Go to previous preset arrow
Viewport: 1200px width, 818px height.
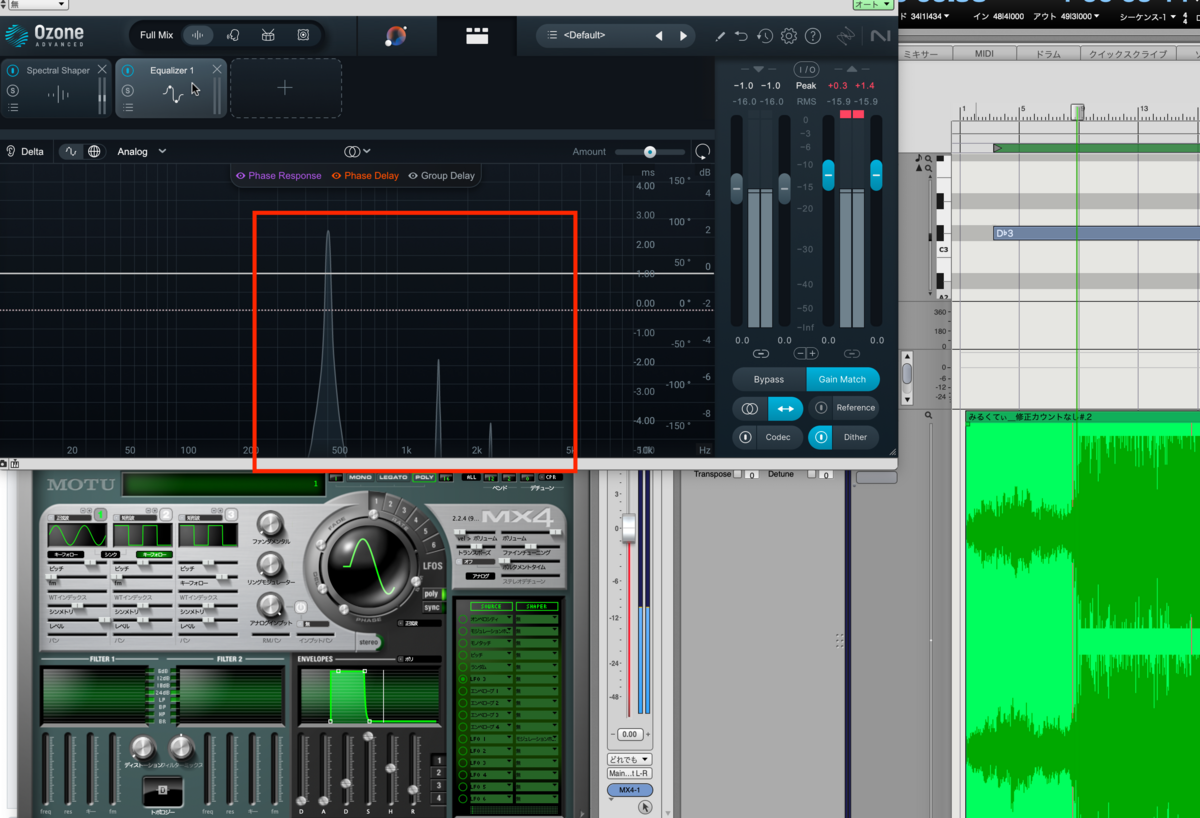[659, 36]
